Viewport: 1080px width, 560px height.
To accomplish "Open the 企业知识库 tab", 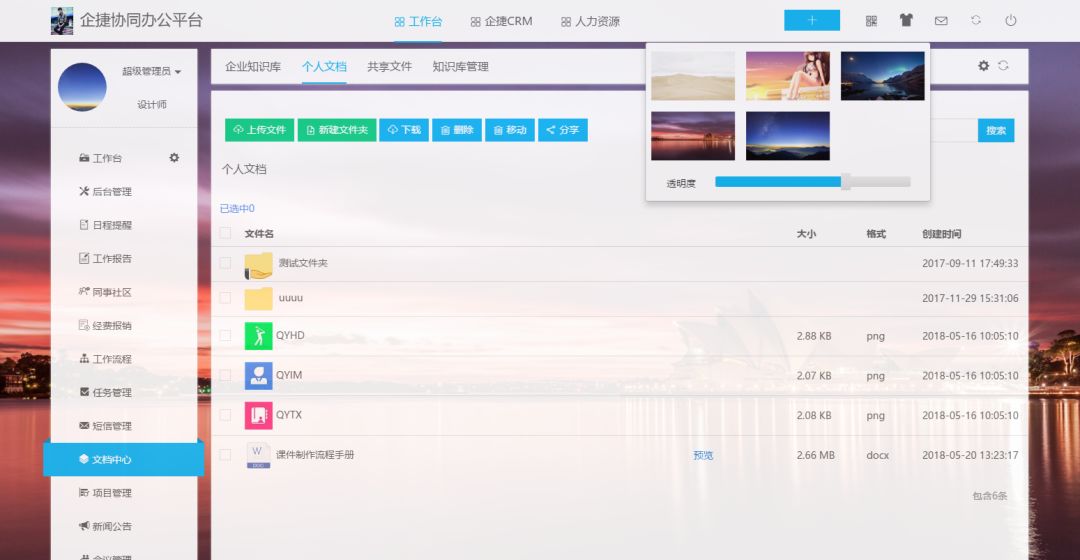I will (x=253, y=67).
